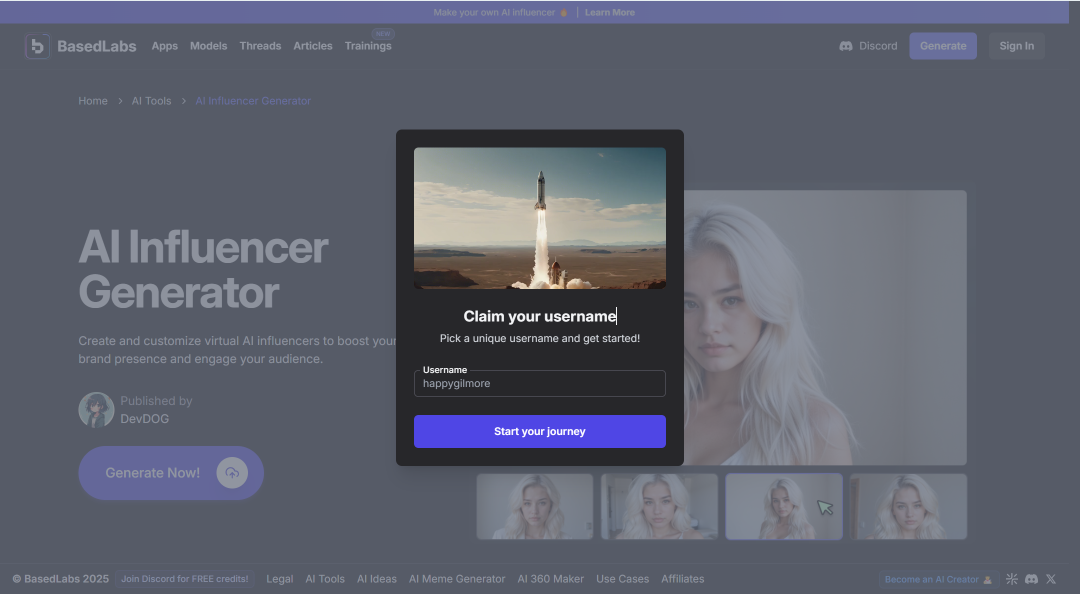Click Make your own AI influencer banner text

coord(494,12)
